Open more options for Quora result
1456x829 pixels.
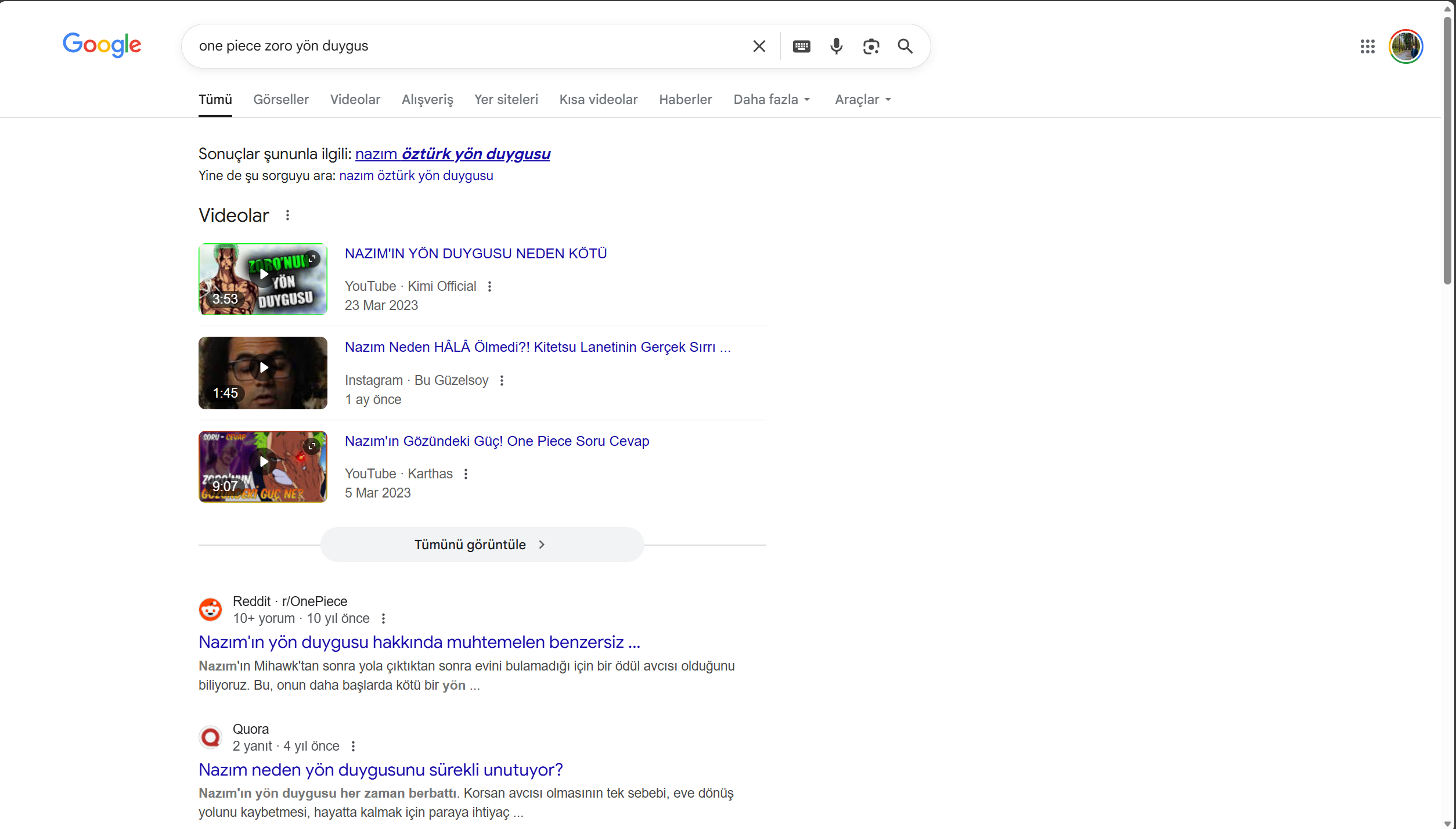[x=353, y=746]
